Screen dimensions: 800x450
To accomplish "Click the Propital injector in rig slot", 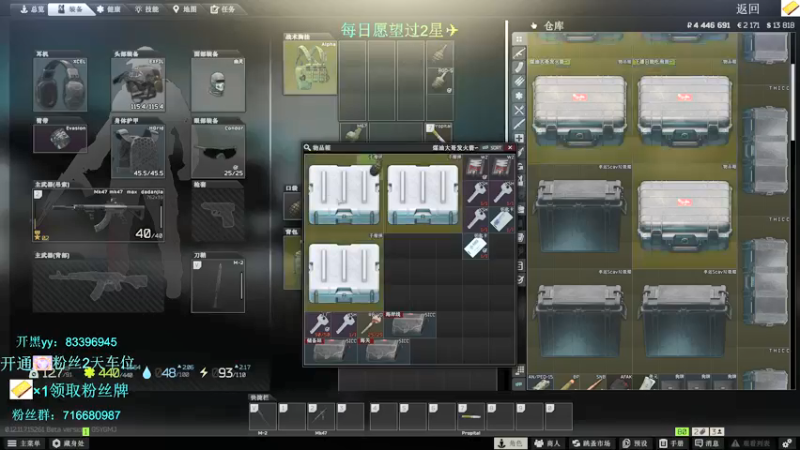I will (x=439, y=134).
